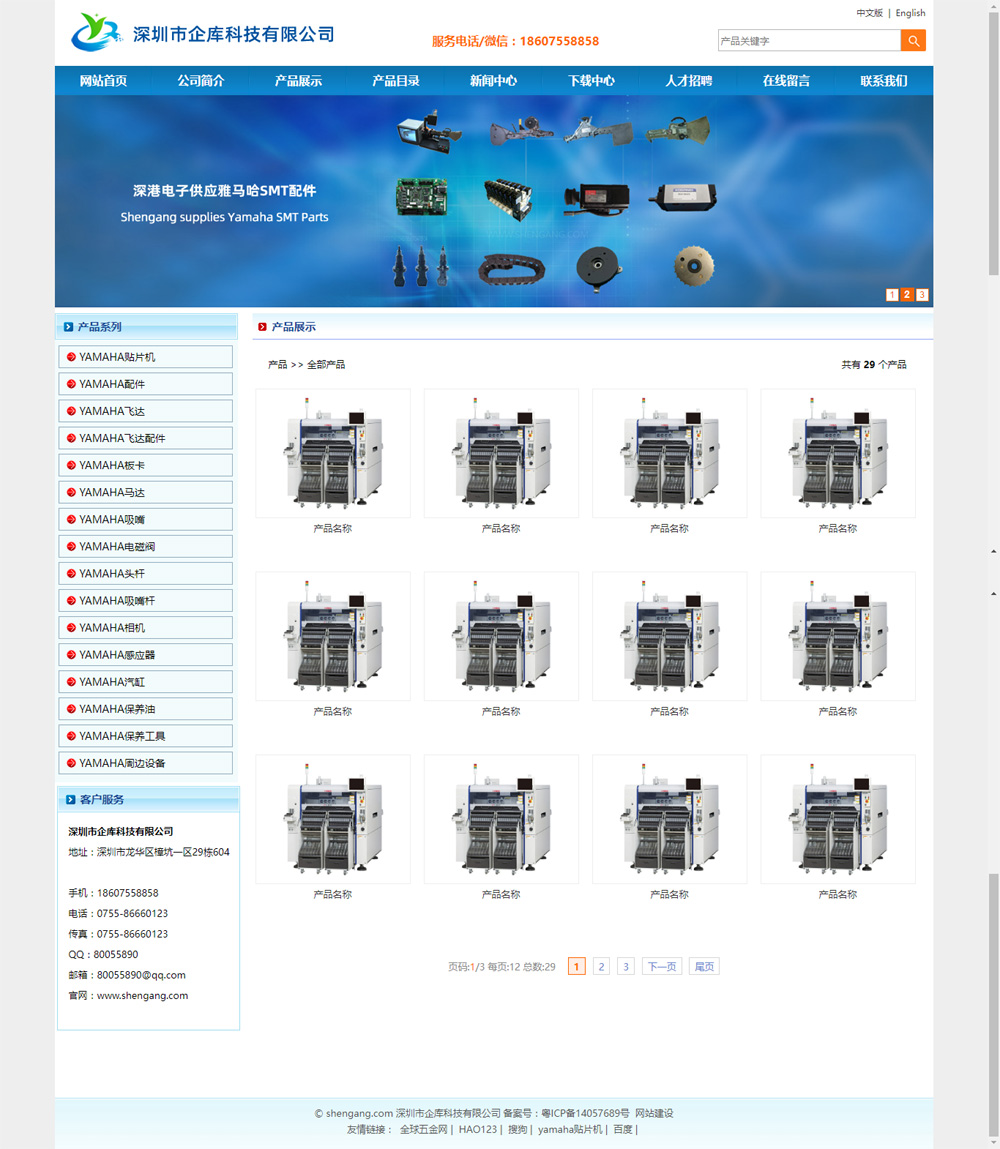Focus the 产品关键字 search field
1000x1149 pixels.
tap(809, 40)
